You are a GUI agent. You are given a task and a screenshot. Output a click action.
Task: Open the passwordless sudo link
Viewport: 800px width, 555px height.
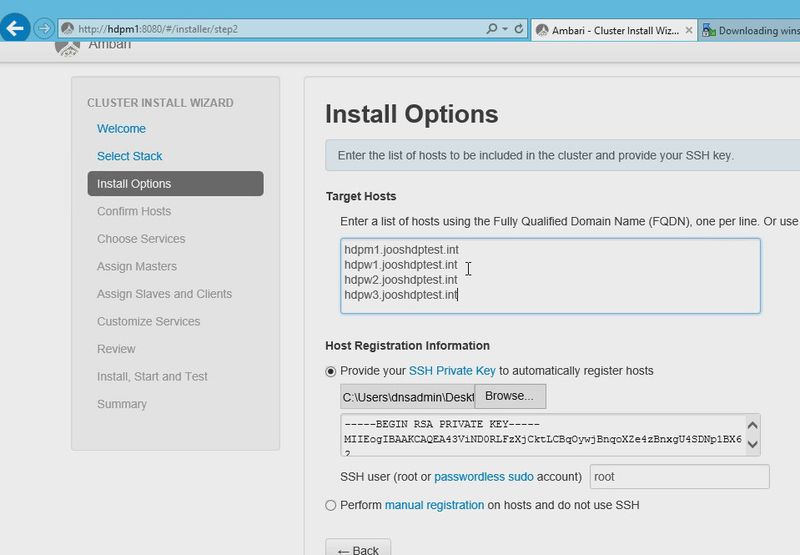[483, 477]
